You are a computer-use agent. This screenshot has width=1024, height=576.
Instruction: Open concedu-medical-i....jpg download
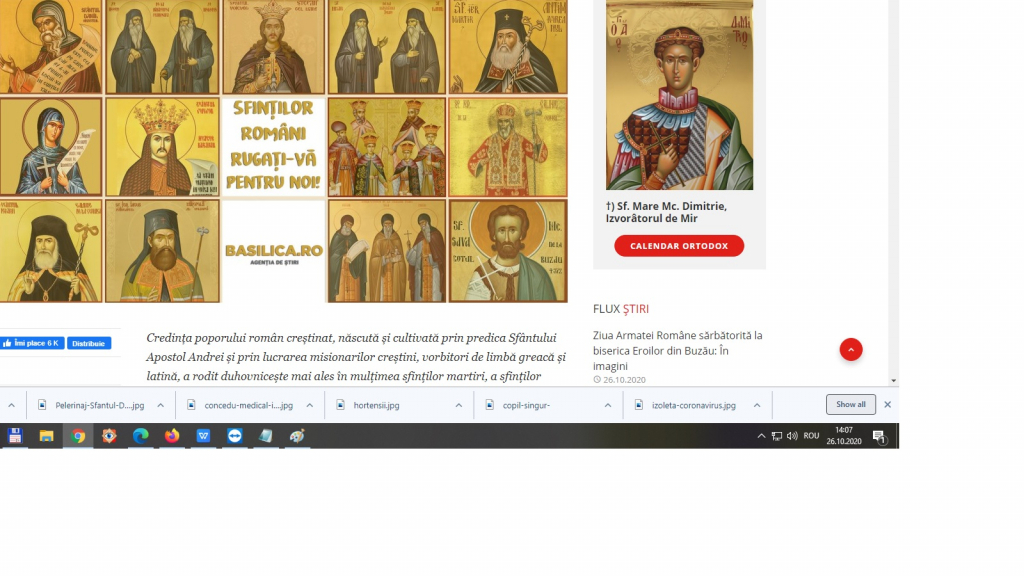(x=248, y=406)
